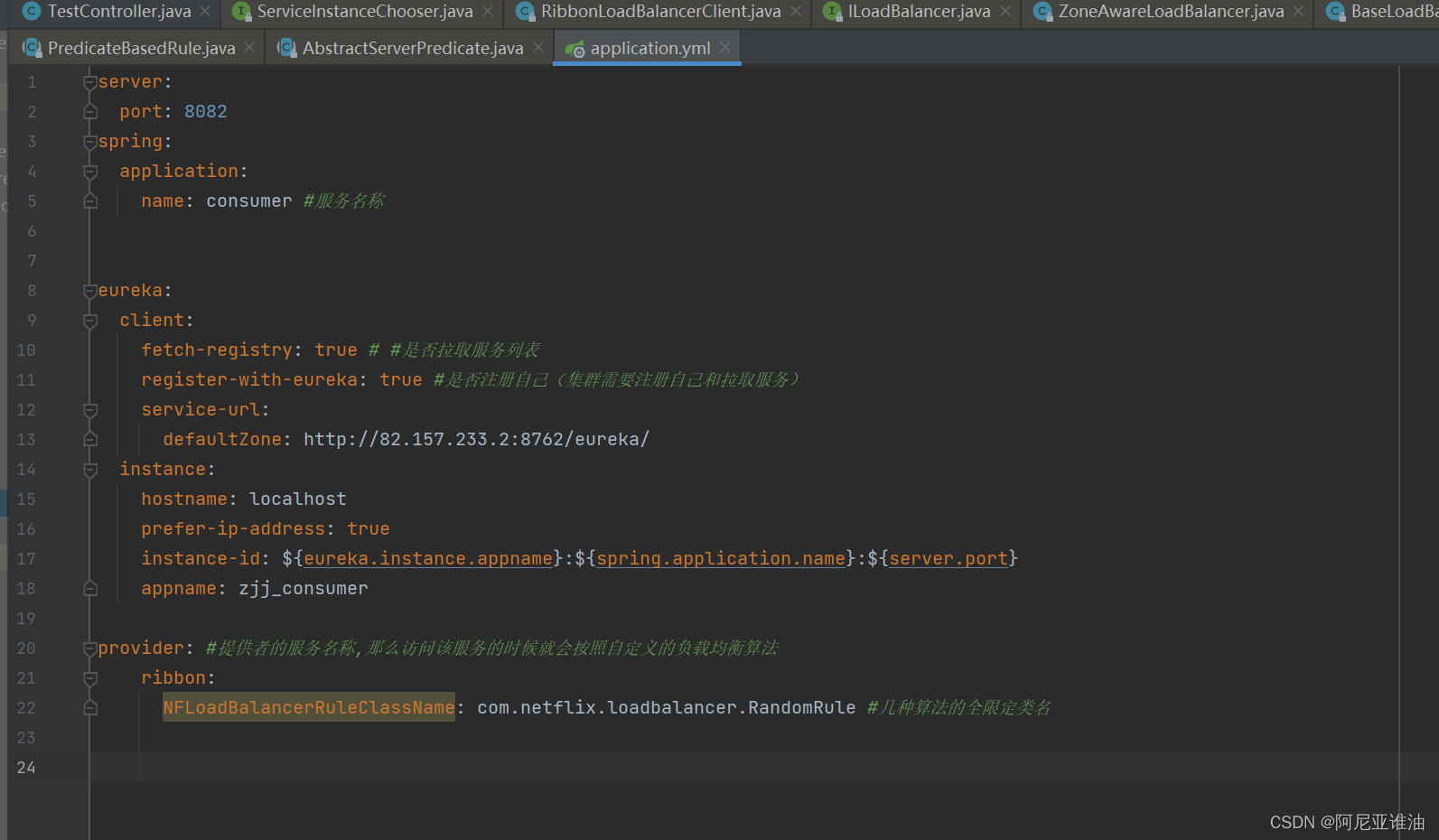The width and height of the screenshot is (1439, 840).
Task: Click the fetch-registry key
Action: 217,350
